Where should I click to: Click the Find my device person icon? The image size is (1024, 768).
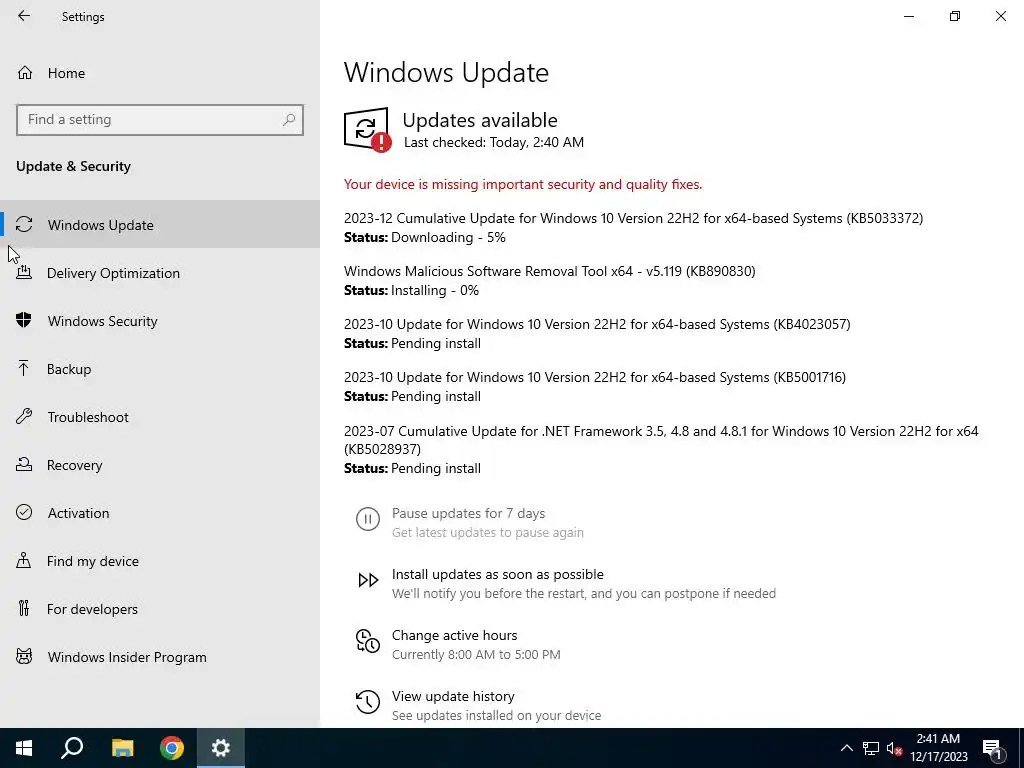(24, 560)
